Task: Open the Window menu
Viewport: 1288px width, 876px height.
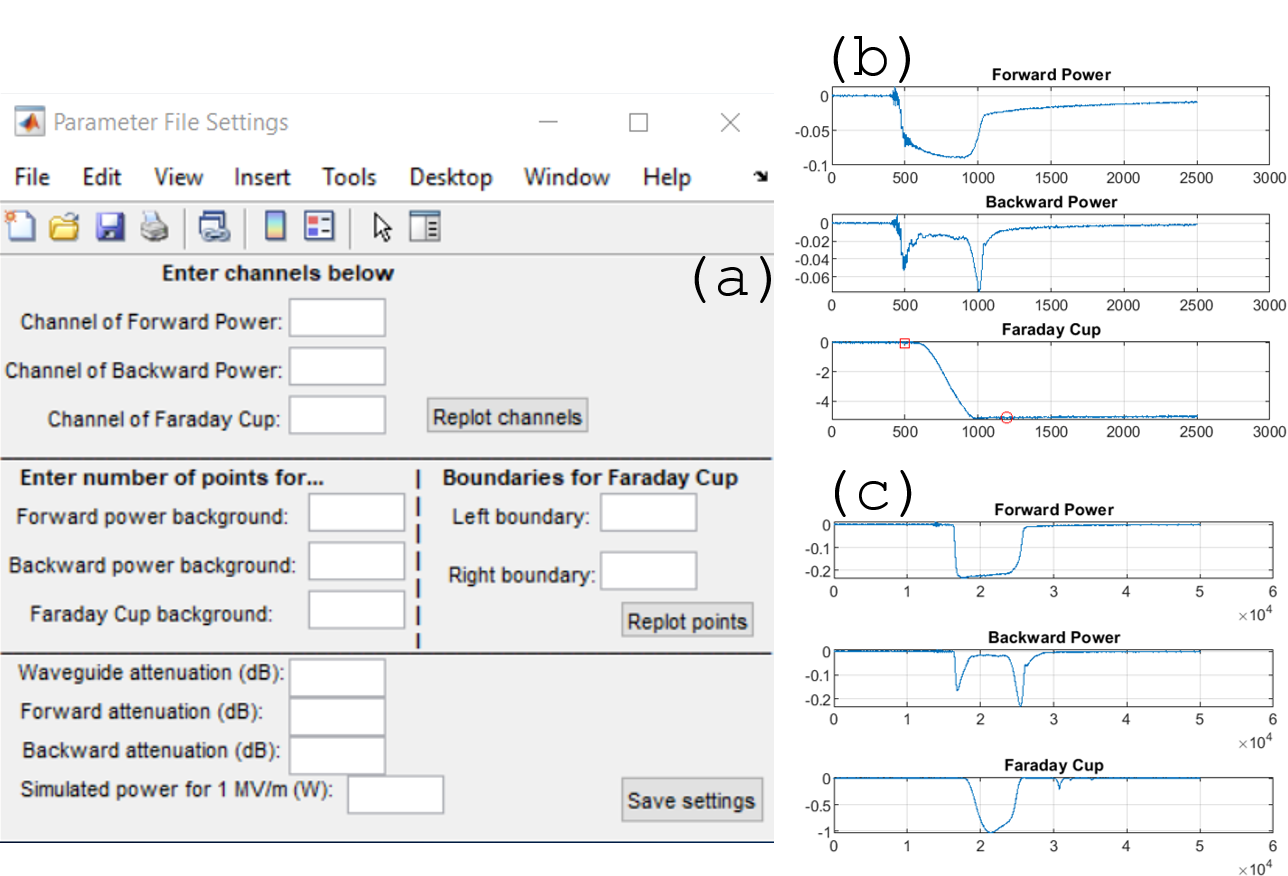Action: (567, 177)
